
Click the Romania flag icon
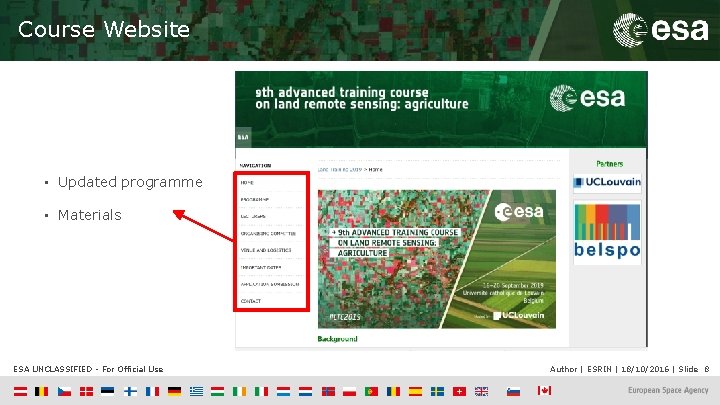coord(394,391)
